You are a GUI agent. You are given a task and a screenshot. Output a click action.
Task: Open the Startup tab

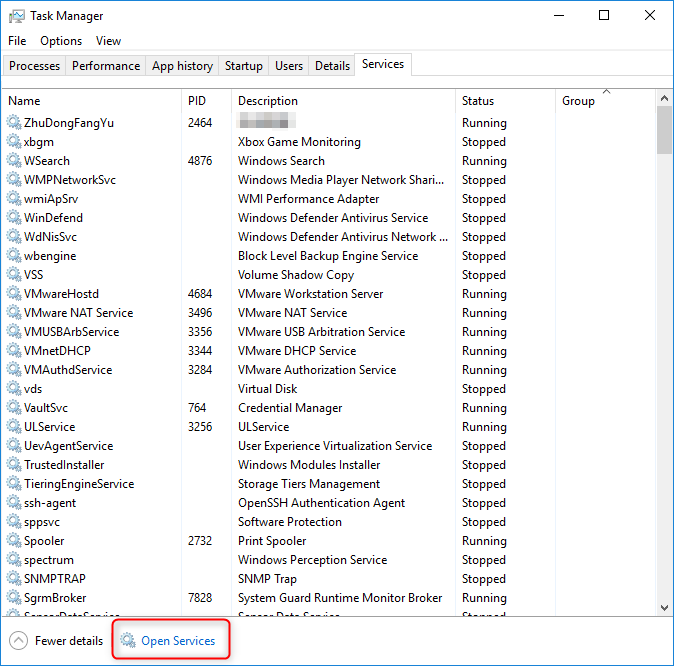pos(243,66)
